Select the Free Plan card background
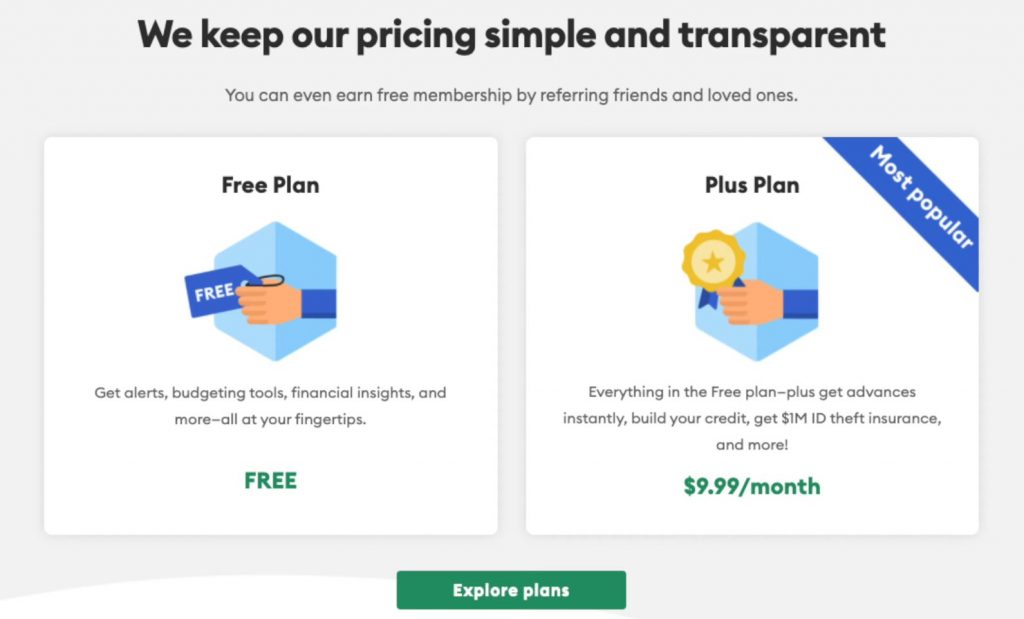Viewport: 1024px width, 619px height. click(x=270, y=336)
